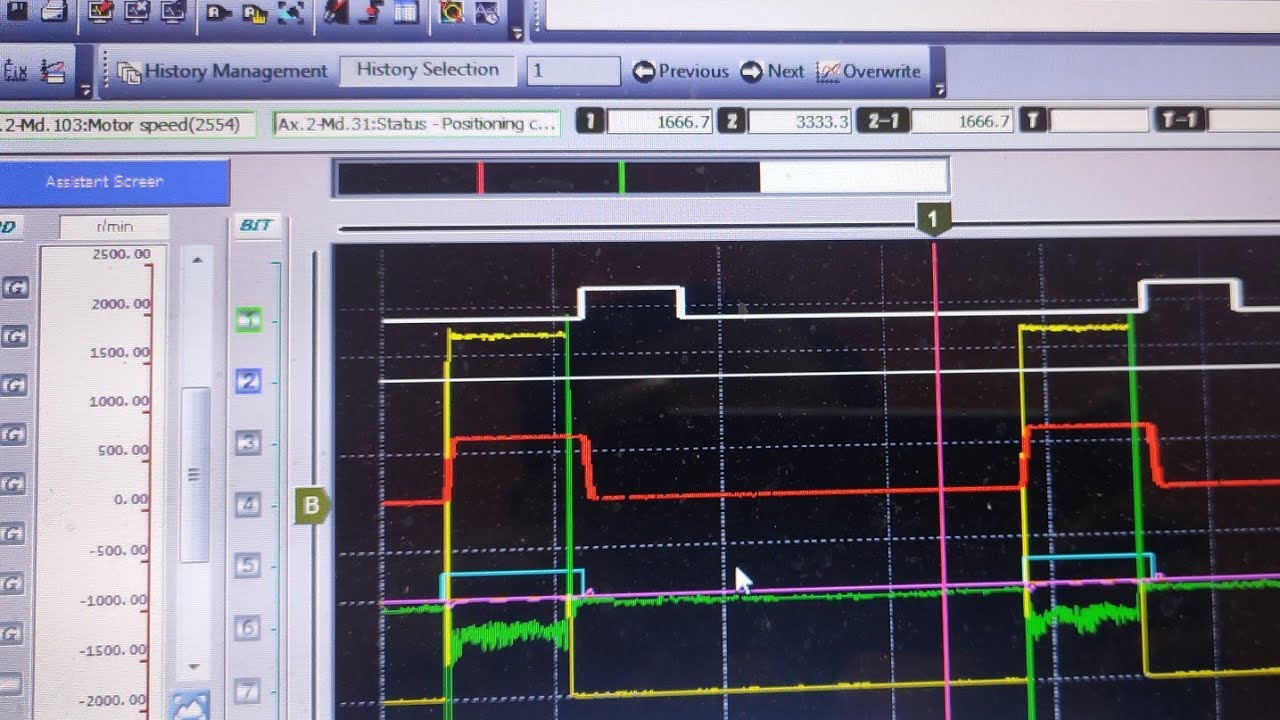Click the 'A' label icon with yellow hand
1280x720 pixels.
pos(255,12)
